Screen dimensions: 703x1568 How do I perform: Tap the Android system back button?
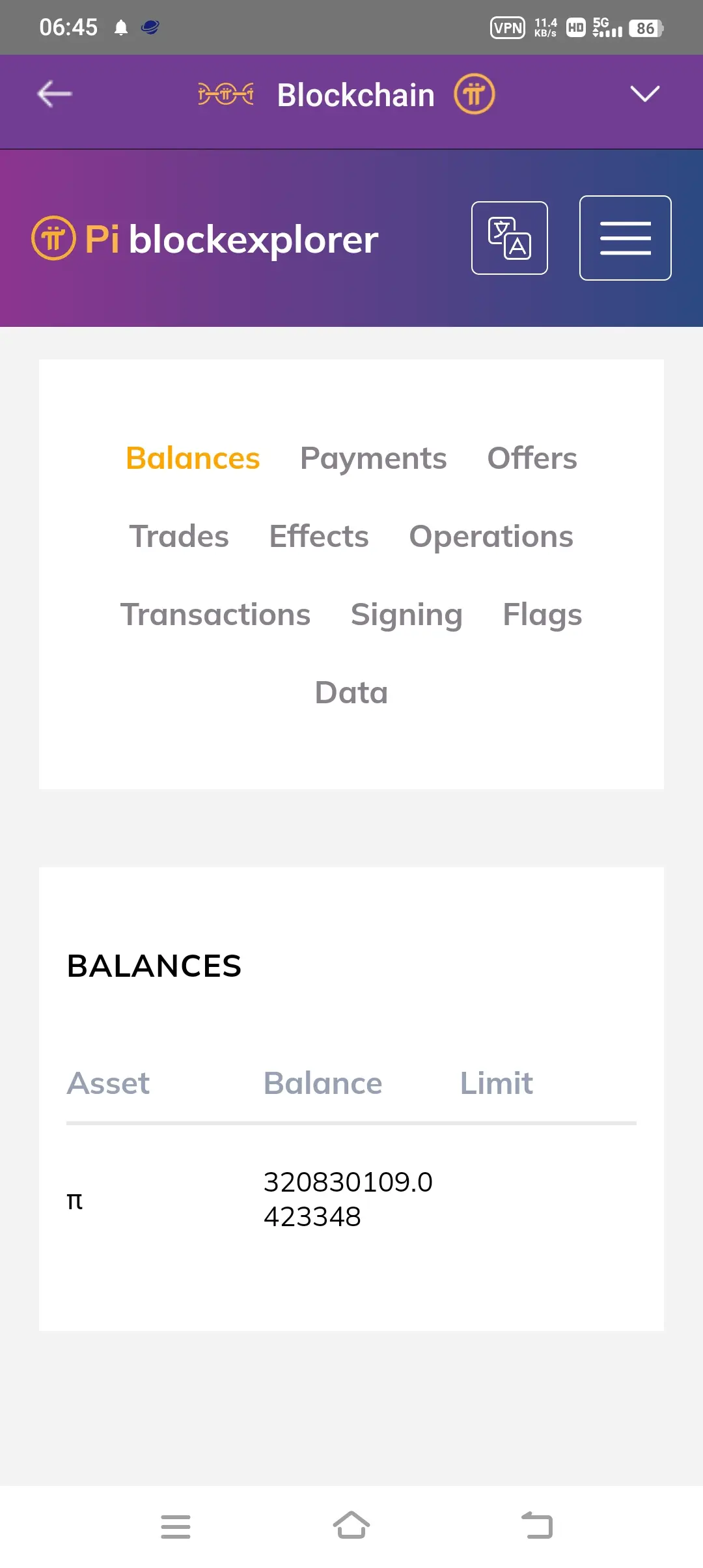[x=537, y=1525]
